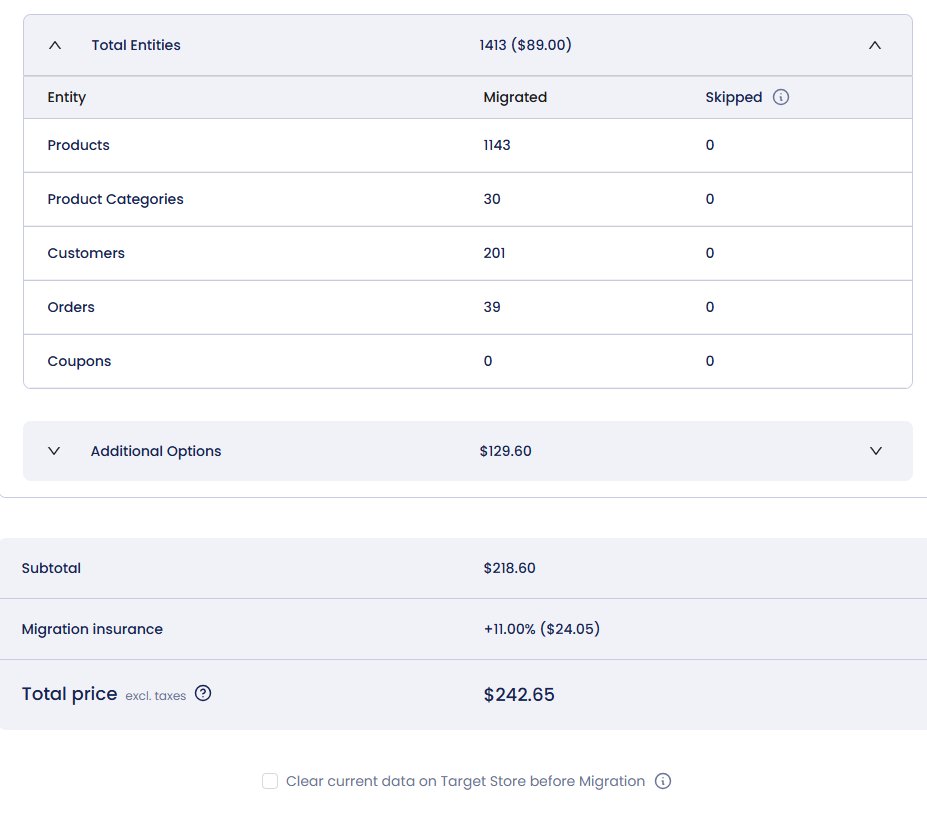927x817 pixels.
Task: Select the Products skipped count
Action: [710, 145]
